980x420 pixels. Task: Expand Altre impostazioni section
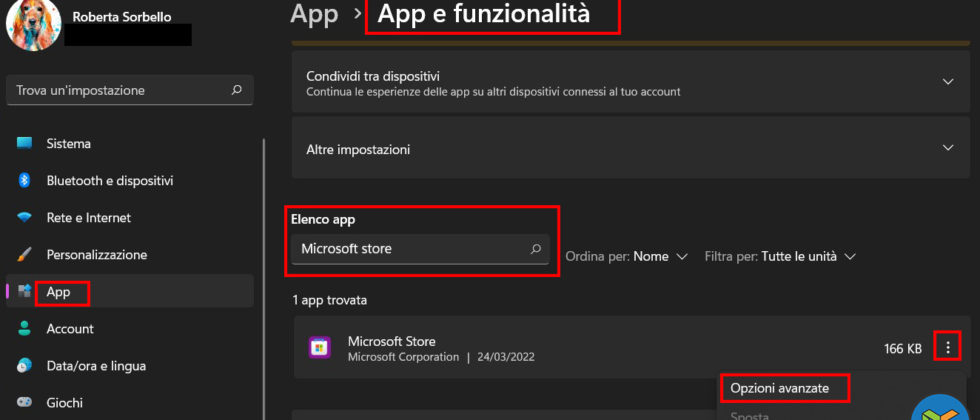[x=948, y=149]
